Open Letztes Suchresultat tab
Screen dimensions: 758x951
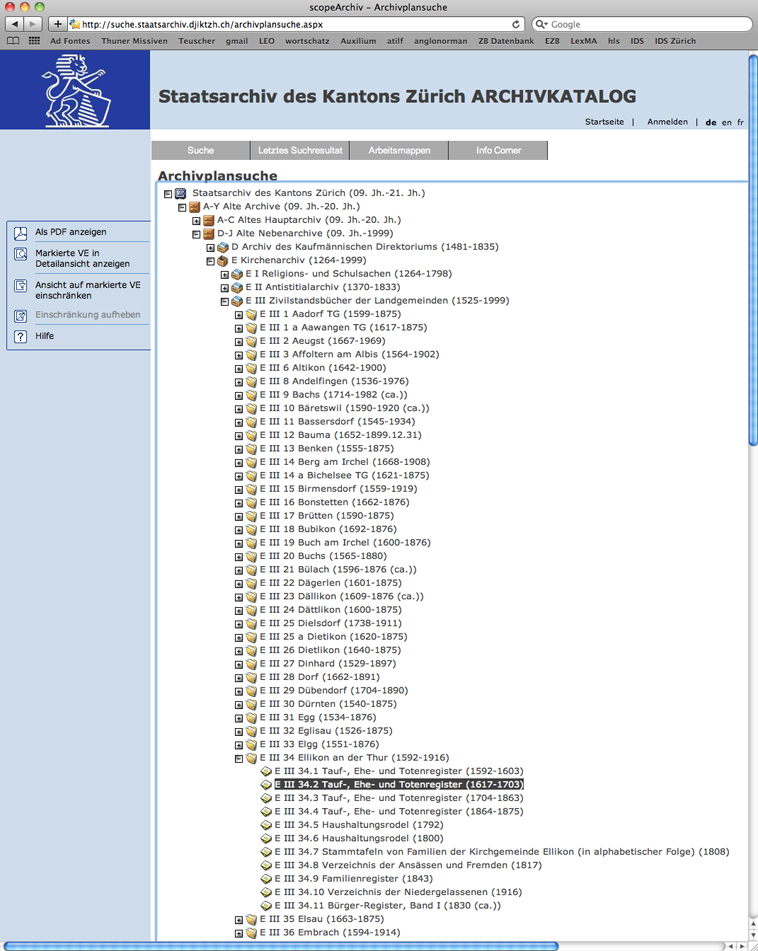[x=300, y=150]
